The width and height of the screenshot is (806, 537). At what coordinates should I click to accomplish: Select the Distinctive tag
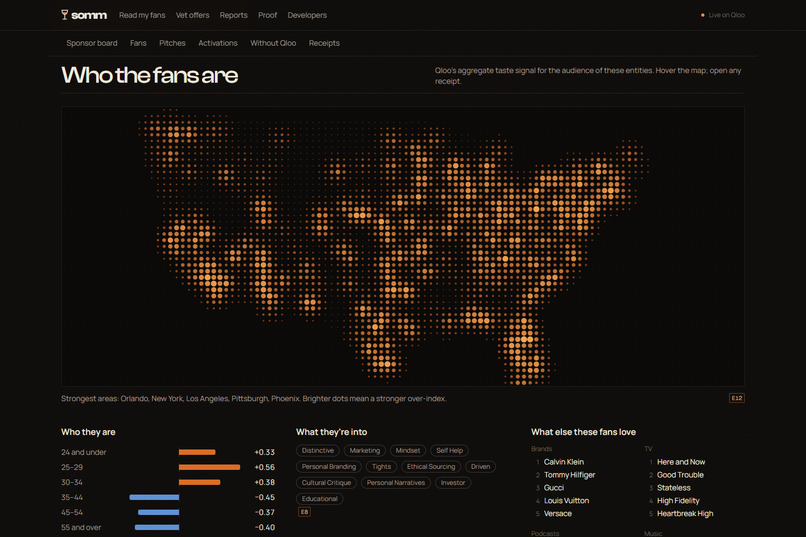318,451
